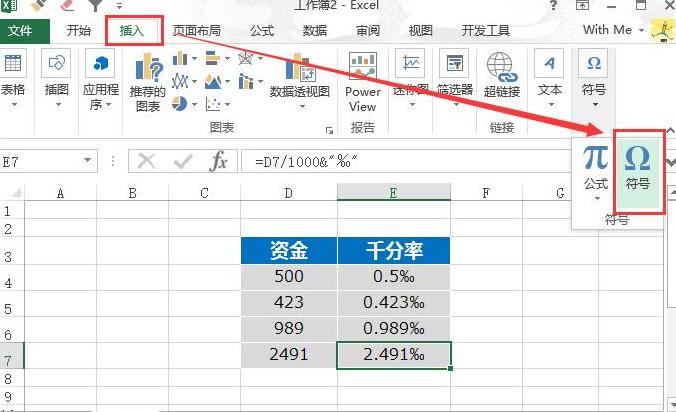Select the cell showing 0.423‰
This screenshot has height=412, width=676.
(394, 303)
